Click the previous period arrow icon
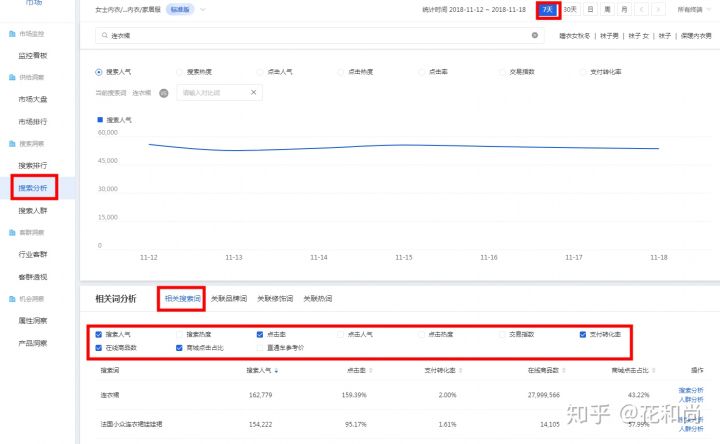 pos(641,9)
